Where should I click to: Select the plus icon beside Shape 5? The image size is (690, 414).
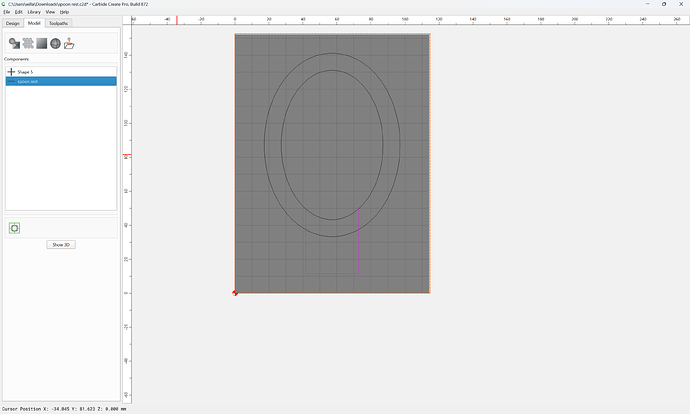[11, 72]
